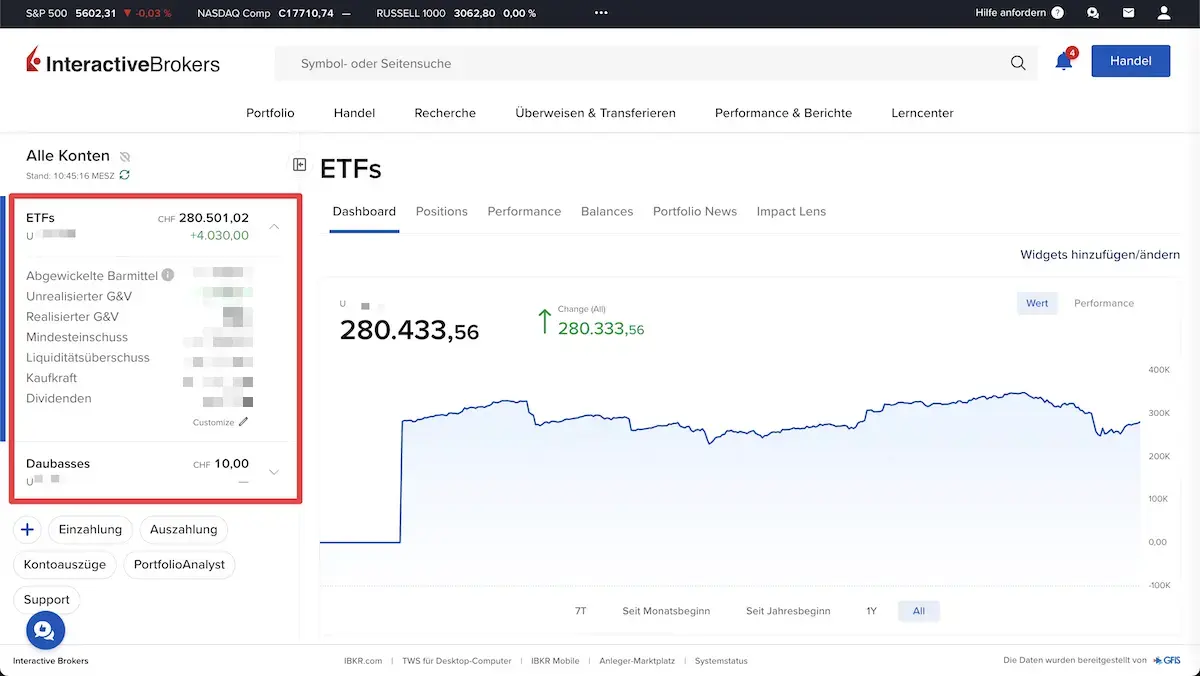Screen dimensions: 1200x676
Task: Open the Recherche navigation menu
Action: coord(445,113)
